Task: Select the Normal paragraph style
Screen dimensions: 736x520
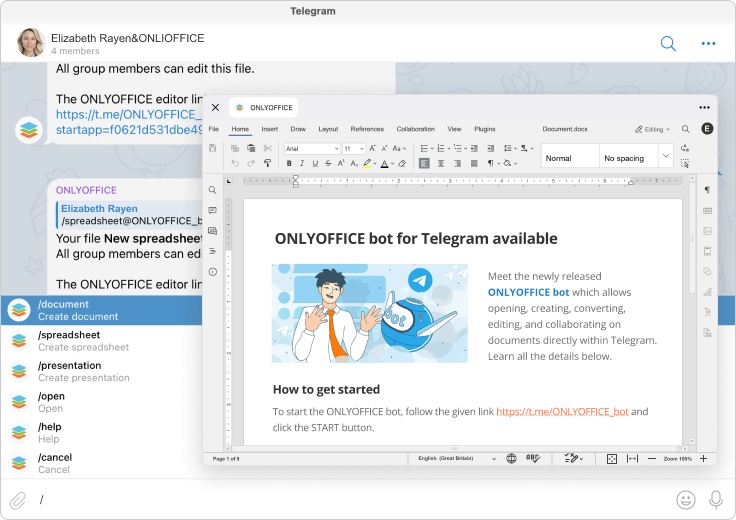Action: [570, 156]
